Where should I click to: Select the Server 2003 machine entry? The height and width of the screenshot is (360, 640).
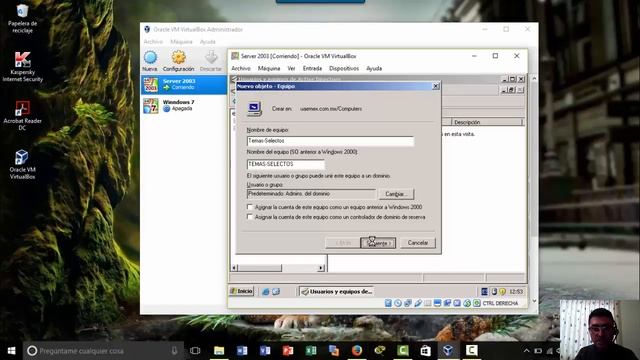pyautogui.click(x=184, y=84)
